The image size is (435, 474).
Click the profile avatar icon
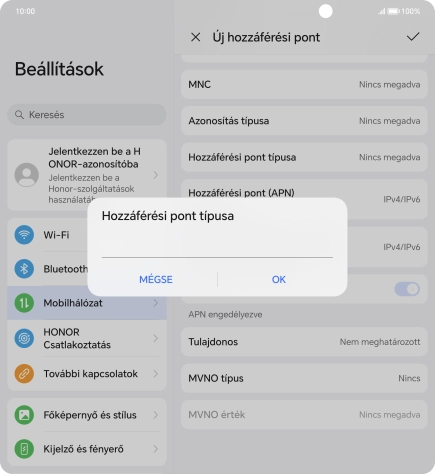[27, 175]
